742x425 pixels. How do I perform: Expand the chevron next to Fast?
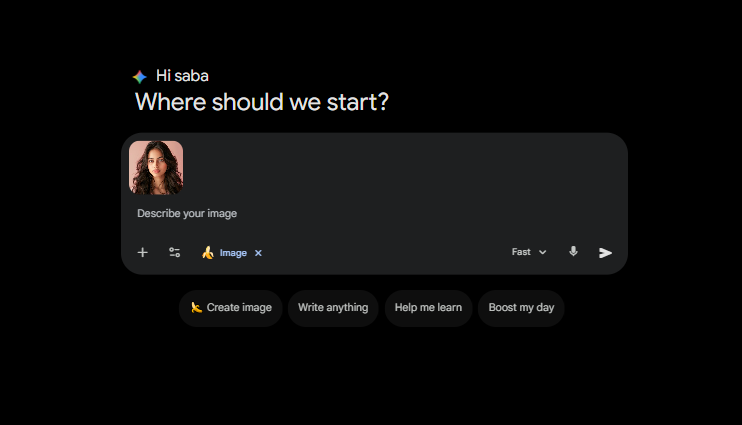click(x=543, y=253)
